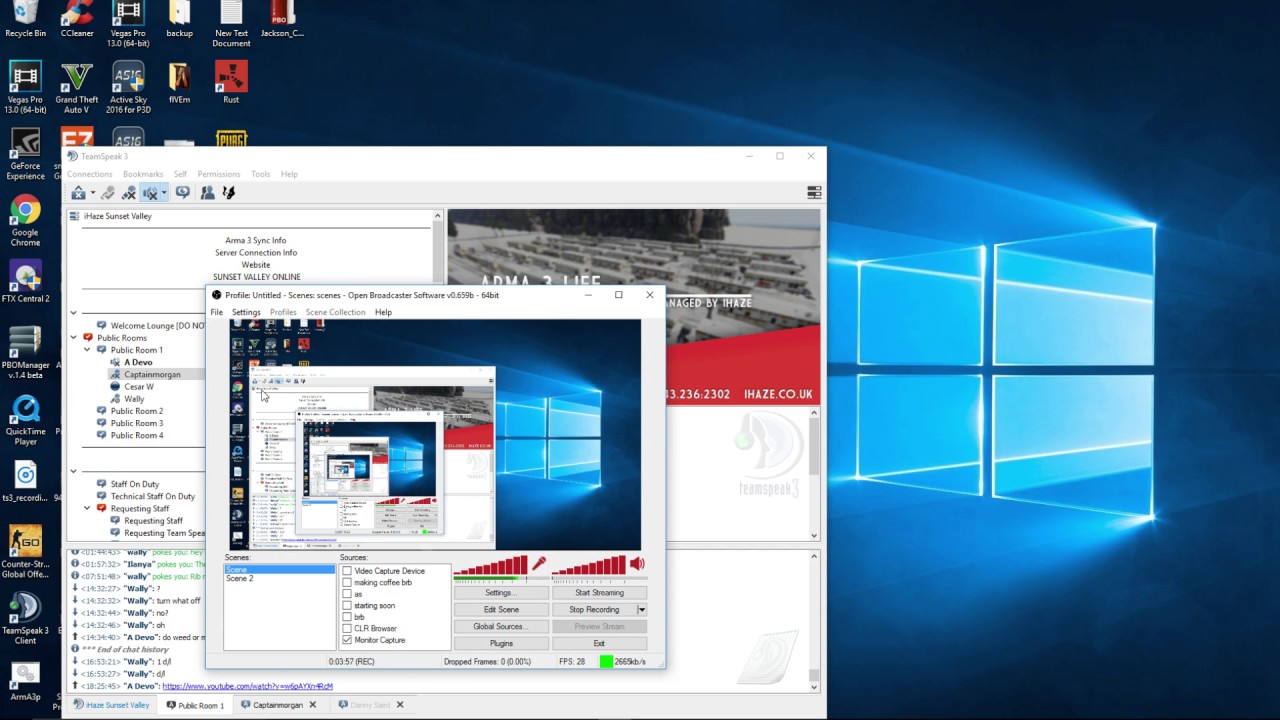The height and width of the screenshot is (720, 1280).
Task: Enable the making coffee brb source checkbox
Action: pyautogui.click(x=347, y=583)
